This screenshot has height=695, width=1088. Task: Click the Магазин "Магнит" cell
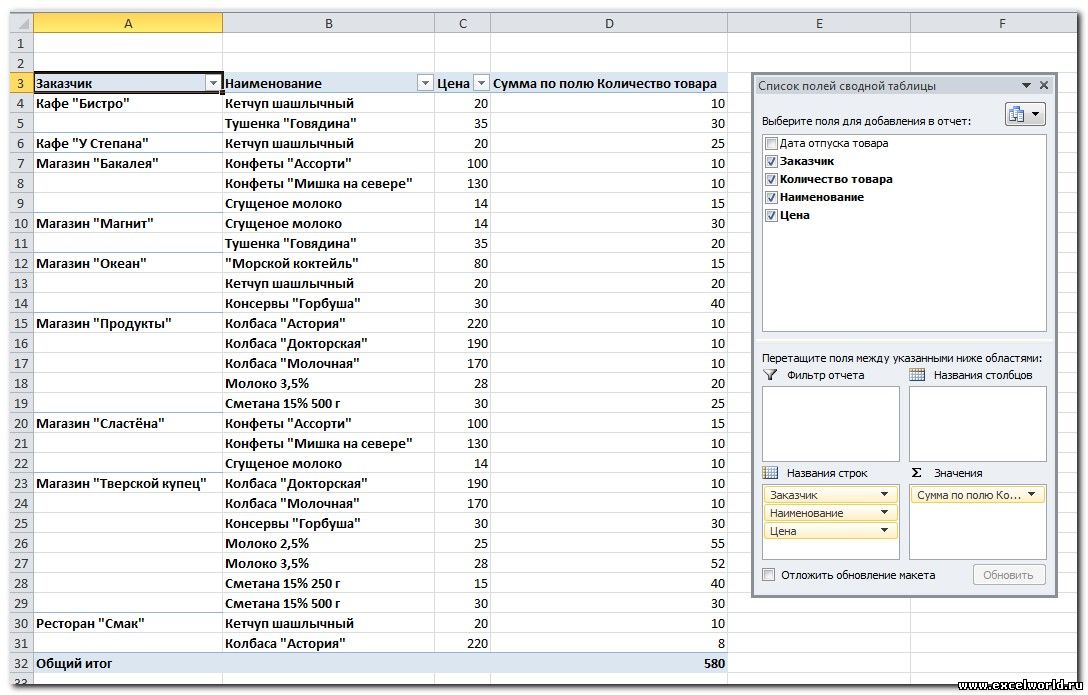(128, 223)
